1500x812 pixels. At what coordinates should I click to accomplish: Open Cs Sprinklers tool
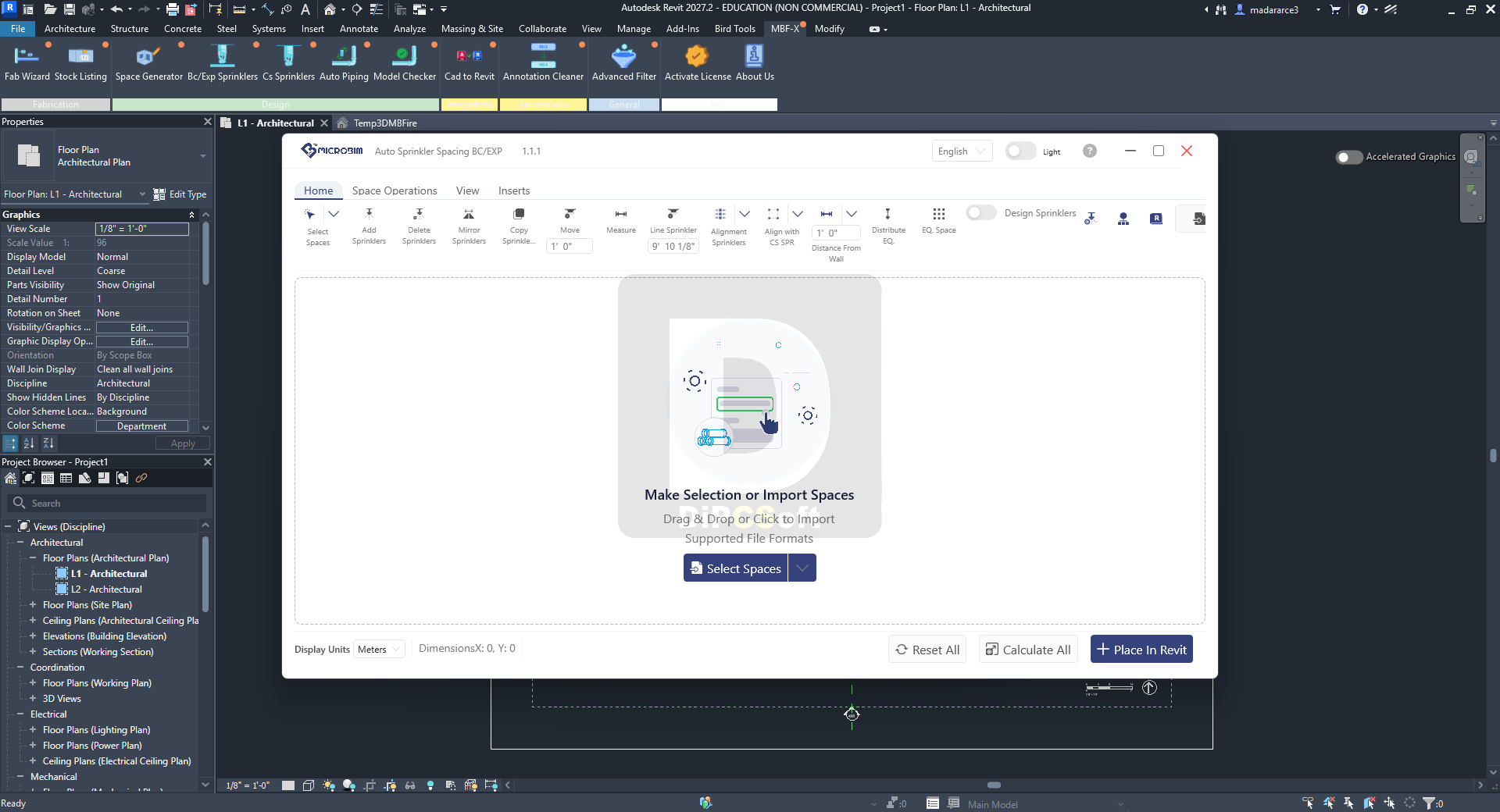(x=288, y=62)
